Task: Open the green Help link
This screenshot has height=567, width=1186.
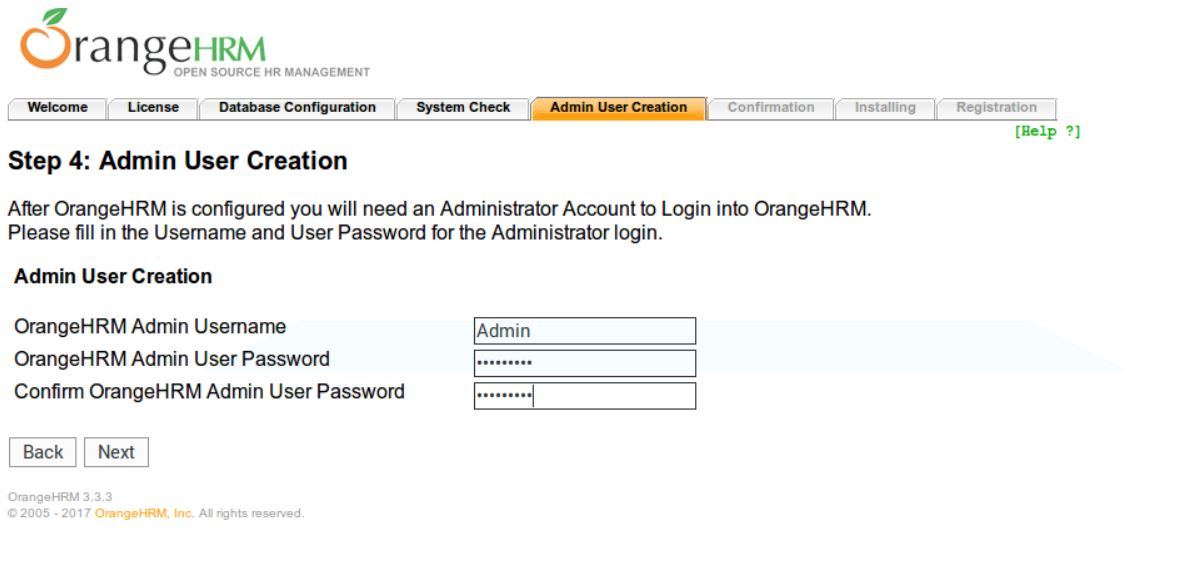Action: [1047, 132]
